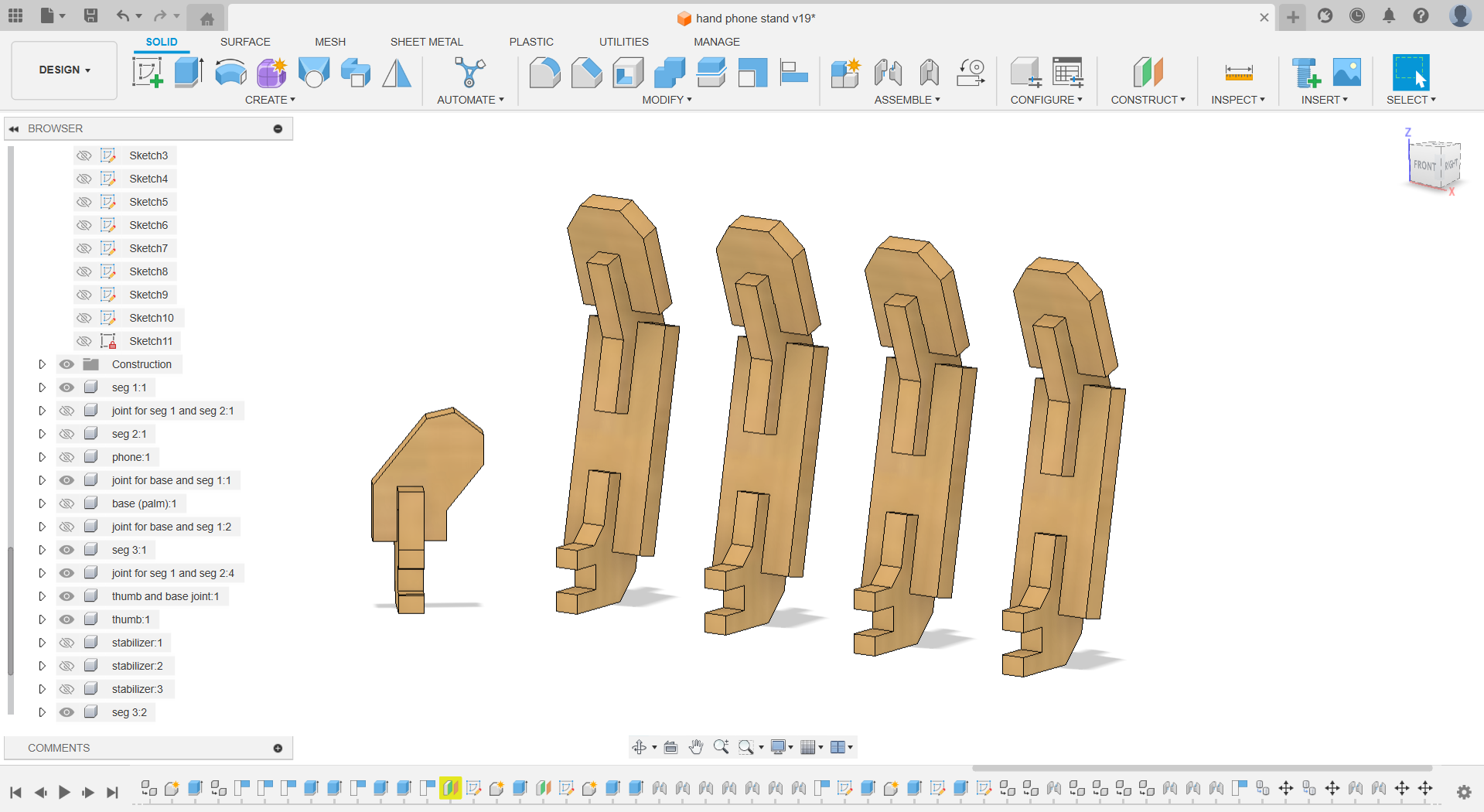Viewport: 1484px width, 812px height.
Task: Expand the COMMENTS panel
Action: click(278, 748)
